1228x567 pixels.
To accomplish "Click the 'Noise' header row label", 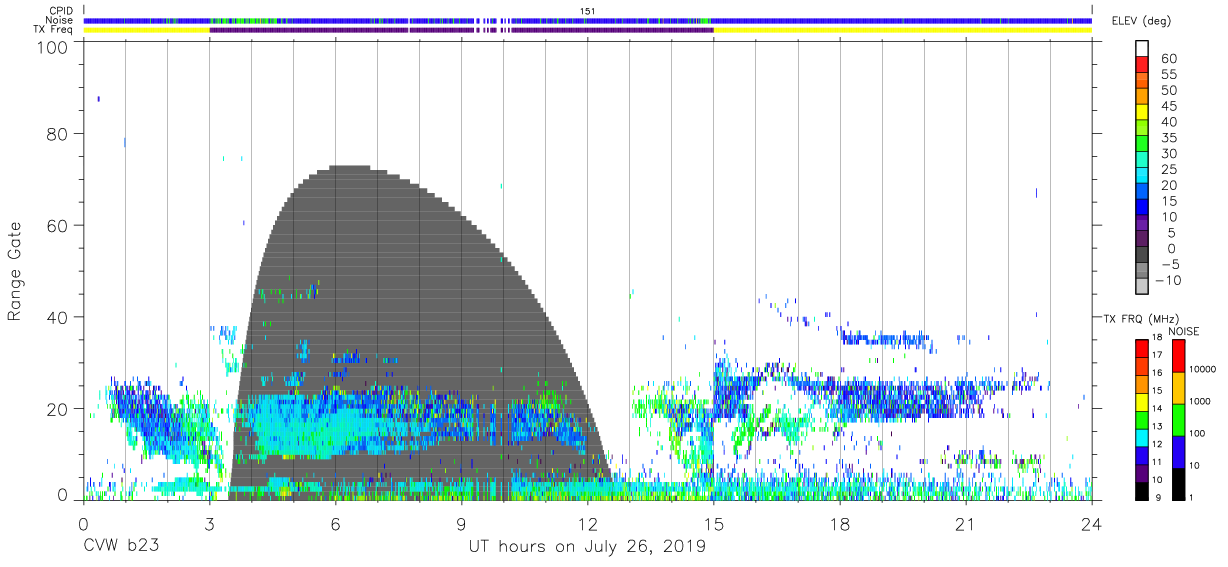I will (x=61, y=20).
